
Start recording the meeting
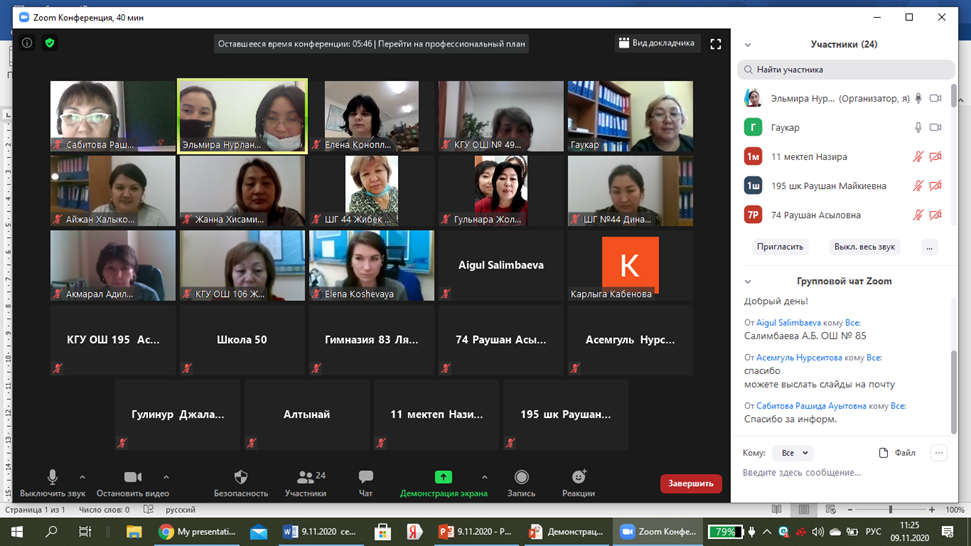point(521,483)
